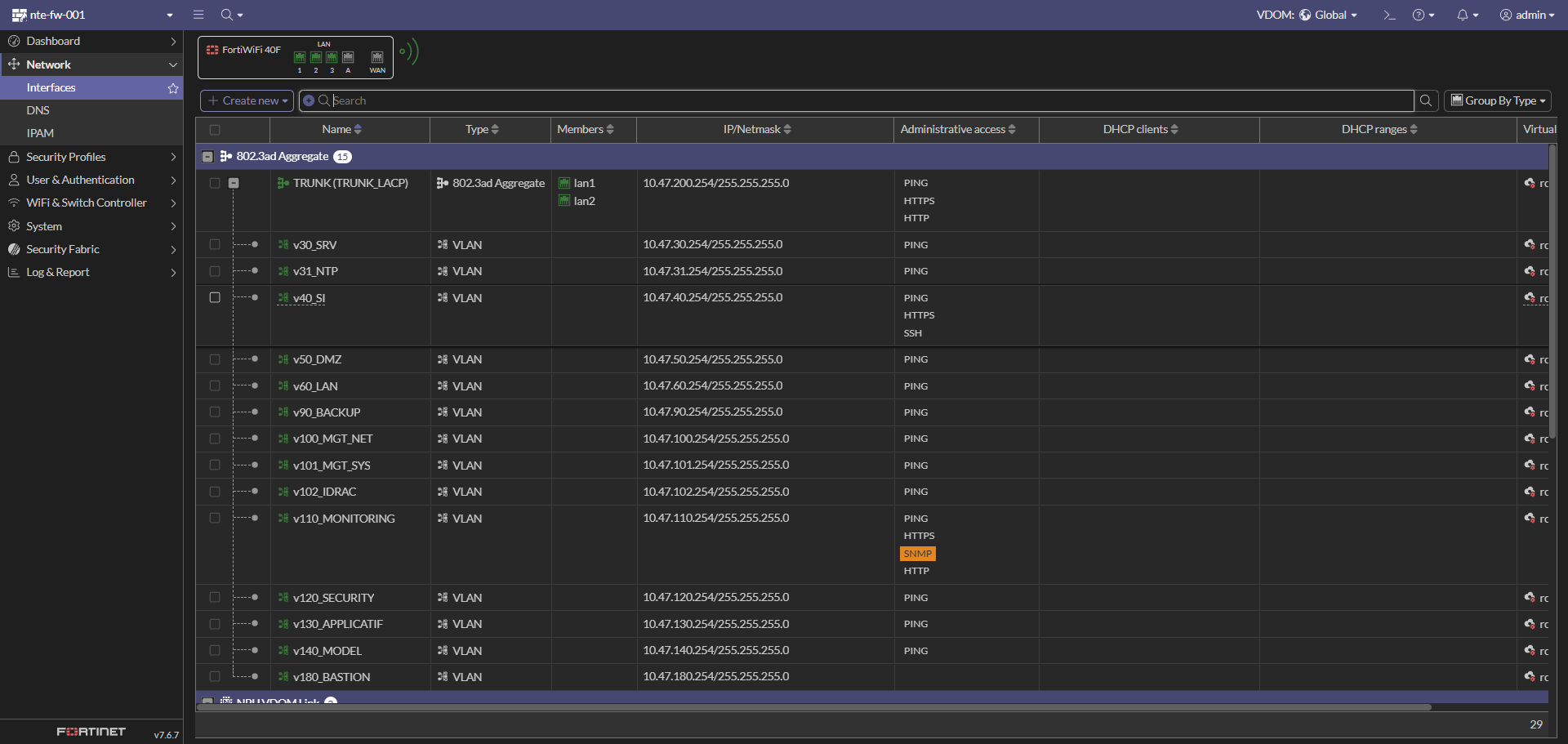
Task: Click LAN port A on faceplate
Action: (x=348, y=57)
